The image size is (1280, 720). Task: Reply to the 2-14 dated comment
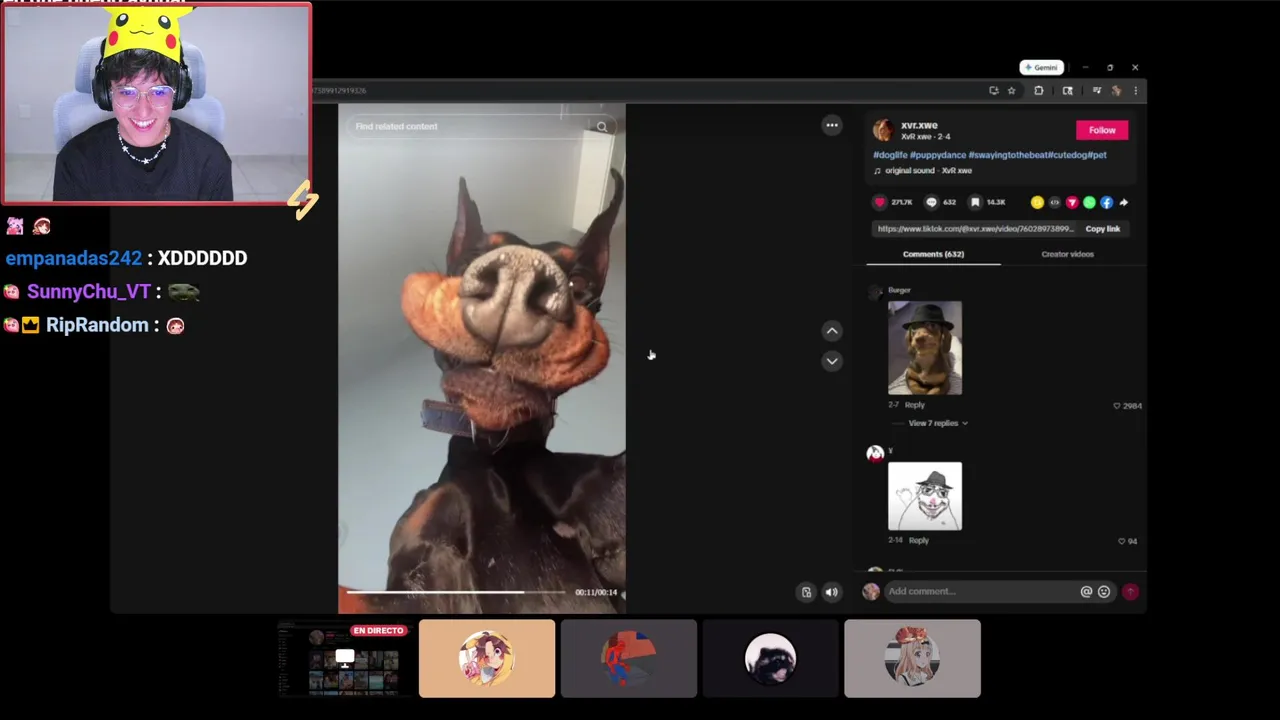919,540
